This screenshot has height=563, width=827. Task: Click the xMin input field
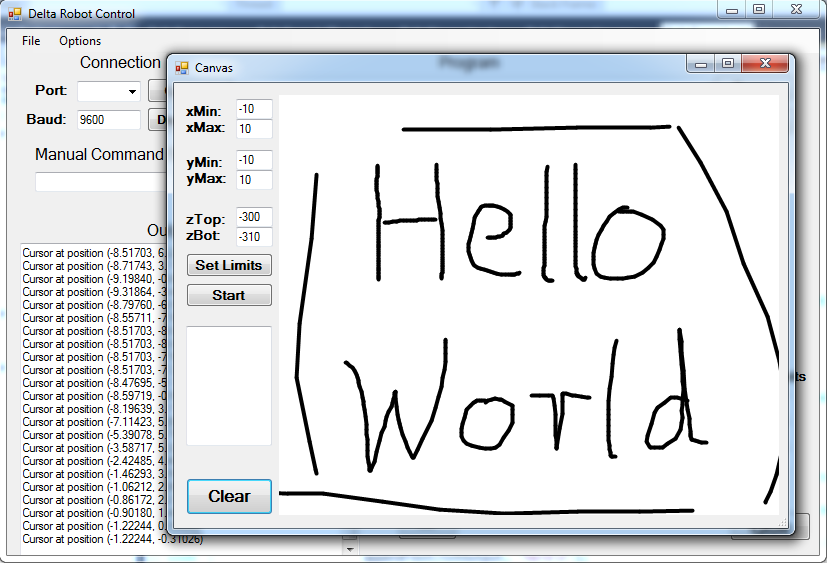[x=254, y=109]
